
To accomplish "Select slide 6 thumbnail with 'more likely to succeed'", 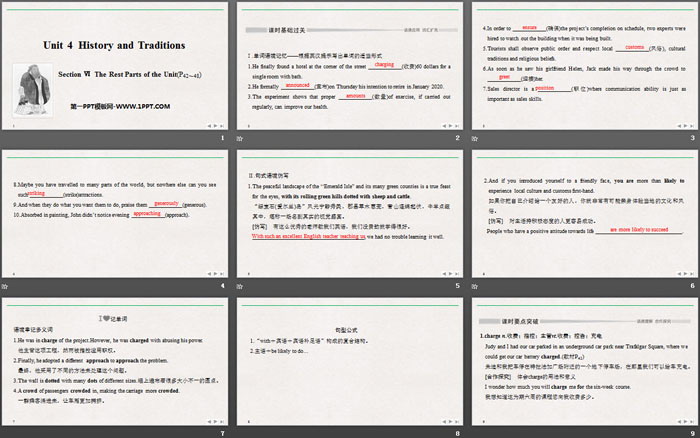I will point(584,215).
